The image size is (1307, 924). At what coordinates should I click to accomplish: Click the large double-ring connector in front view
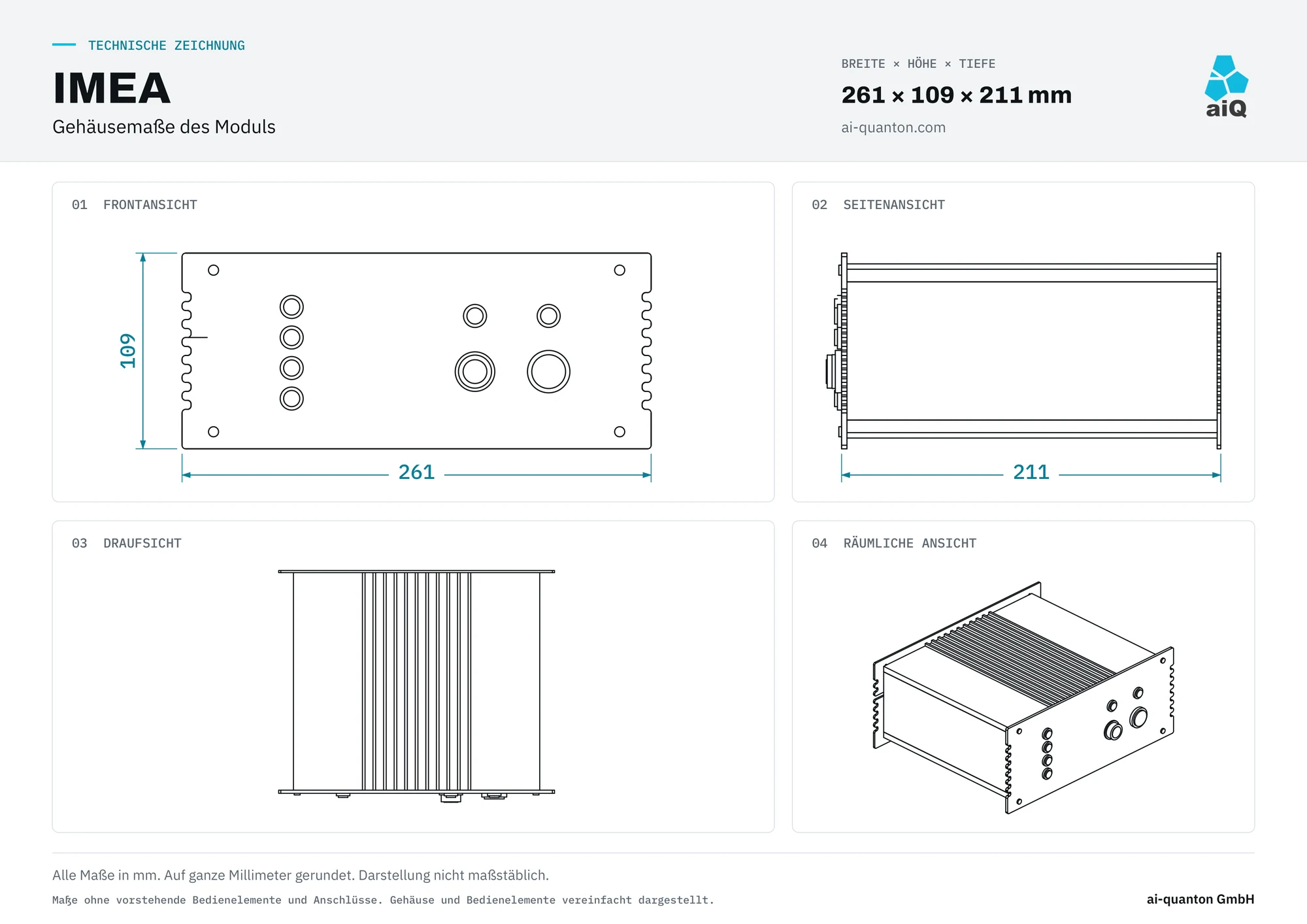tap(475, 372)
